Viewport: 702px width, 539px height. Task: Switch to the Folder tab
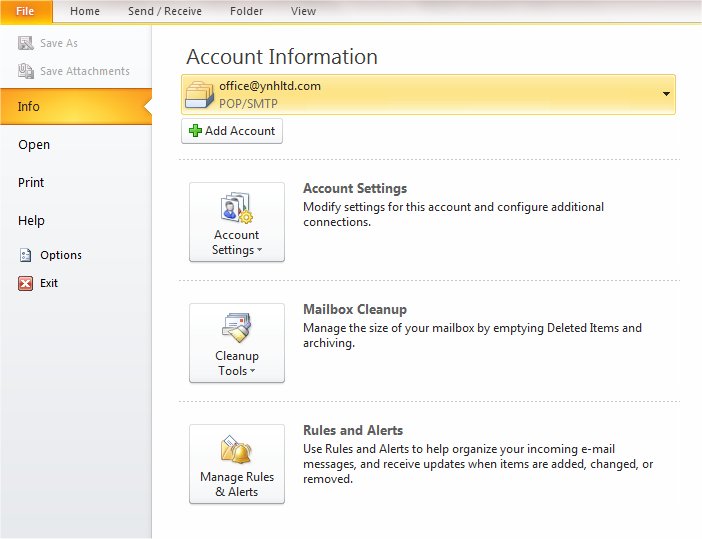click(x=246, y=11)
